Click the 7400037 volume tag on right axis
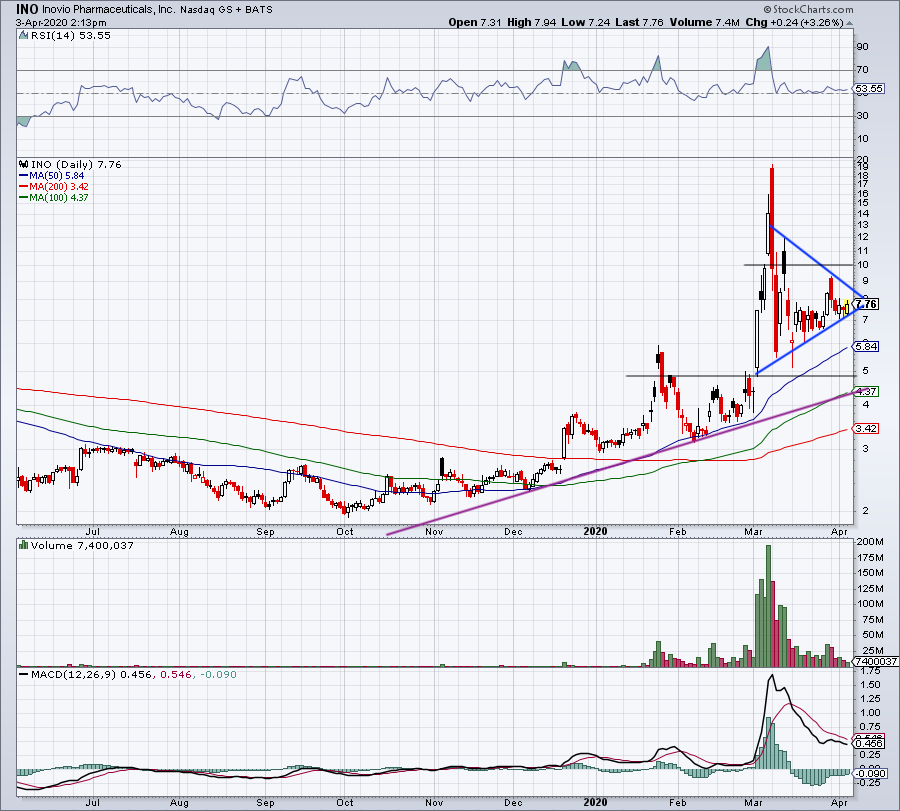This screenshot has height=811, width=900. 876,661
